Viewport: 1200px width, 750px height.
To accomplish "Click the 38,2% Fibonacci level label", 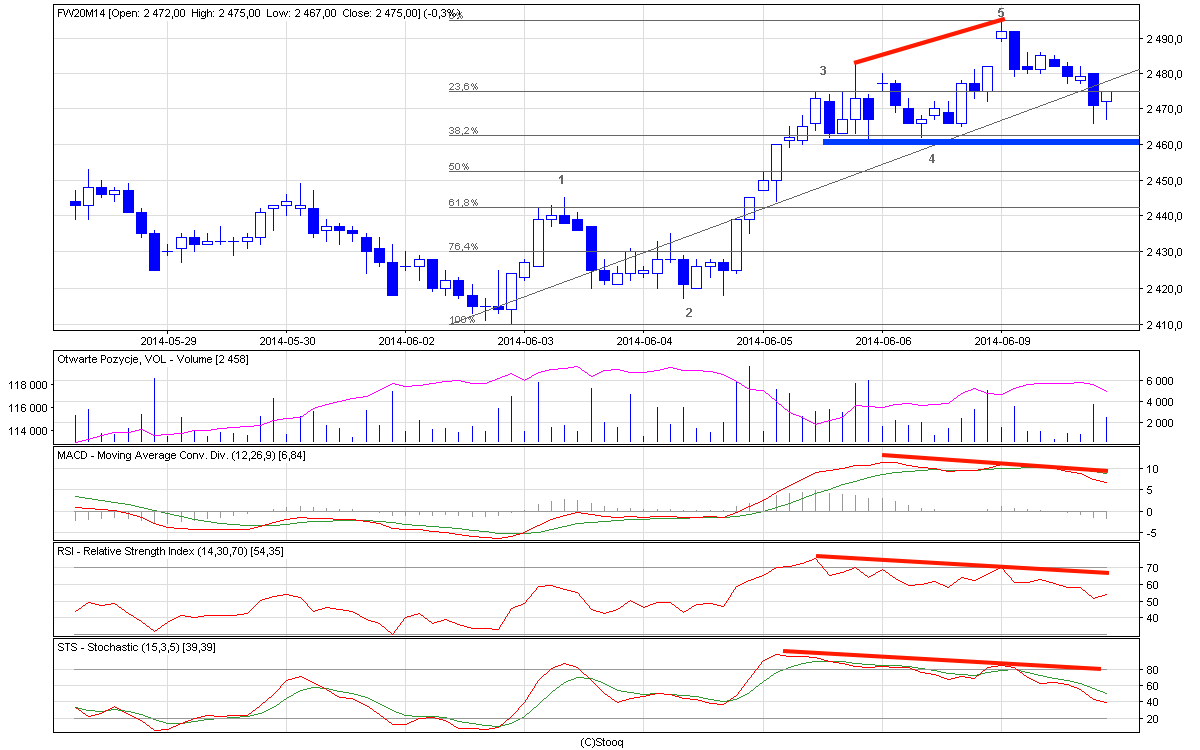I will click(463, 131).
